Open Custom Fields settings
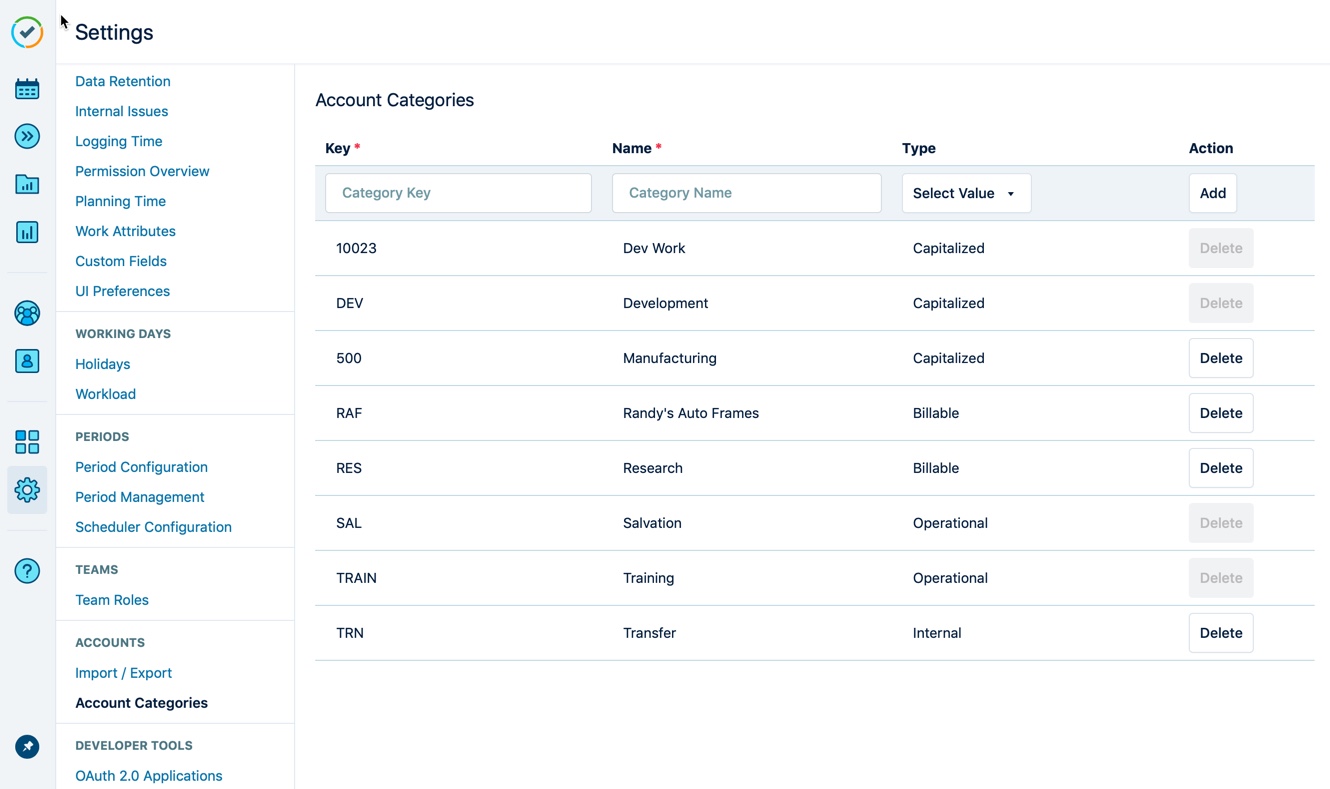 tap(121, 261)
